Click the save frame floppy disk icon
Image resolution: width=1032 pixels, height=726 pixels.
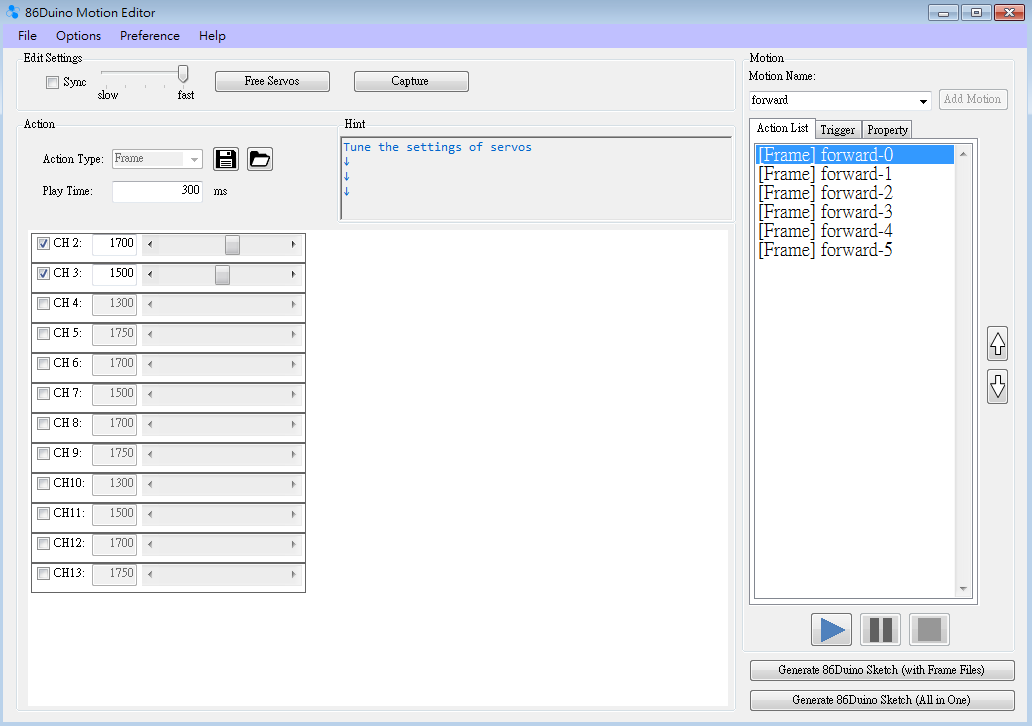(226, 159)
